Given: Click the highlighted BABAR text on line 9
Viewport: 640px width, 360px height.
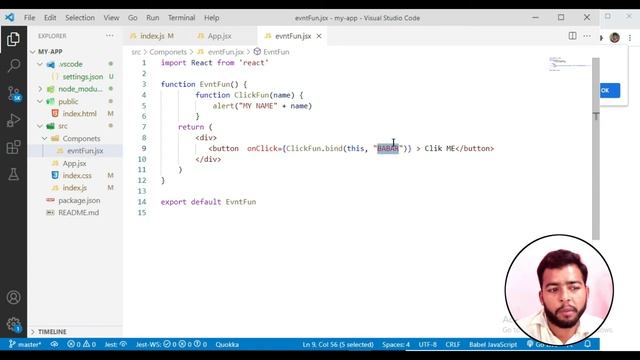Looking at the screenshot, I should pos(387,149).
